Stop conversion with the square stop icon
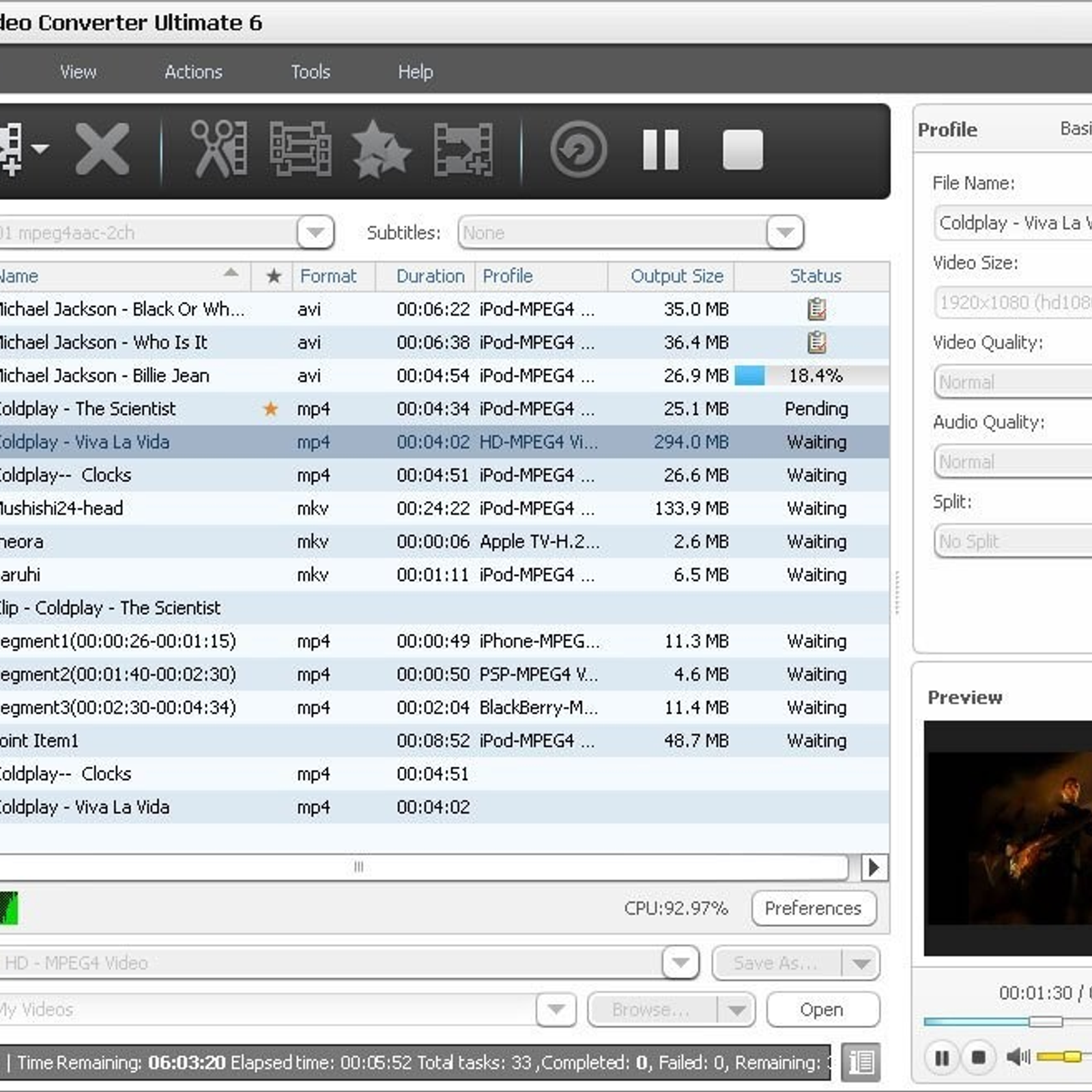Screen dimensions: 1092x1092 pyautogui.click(x=743, y=149)
